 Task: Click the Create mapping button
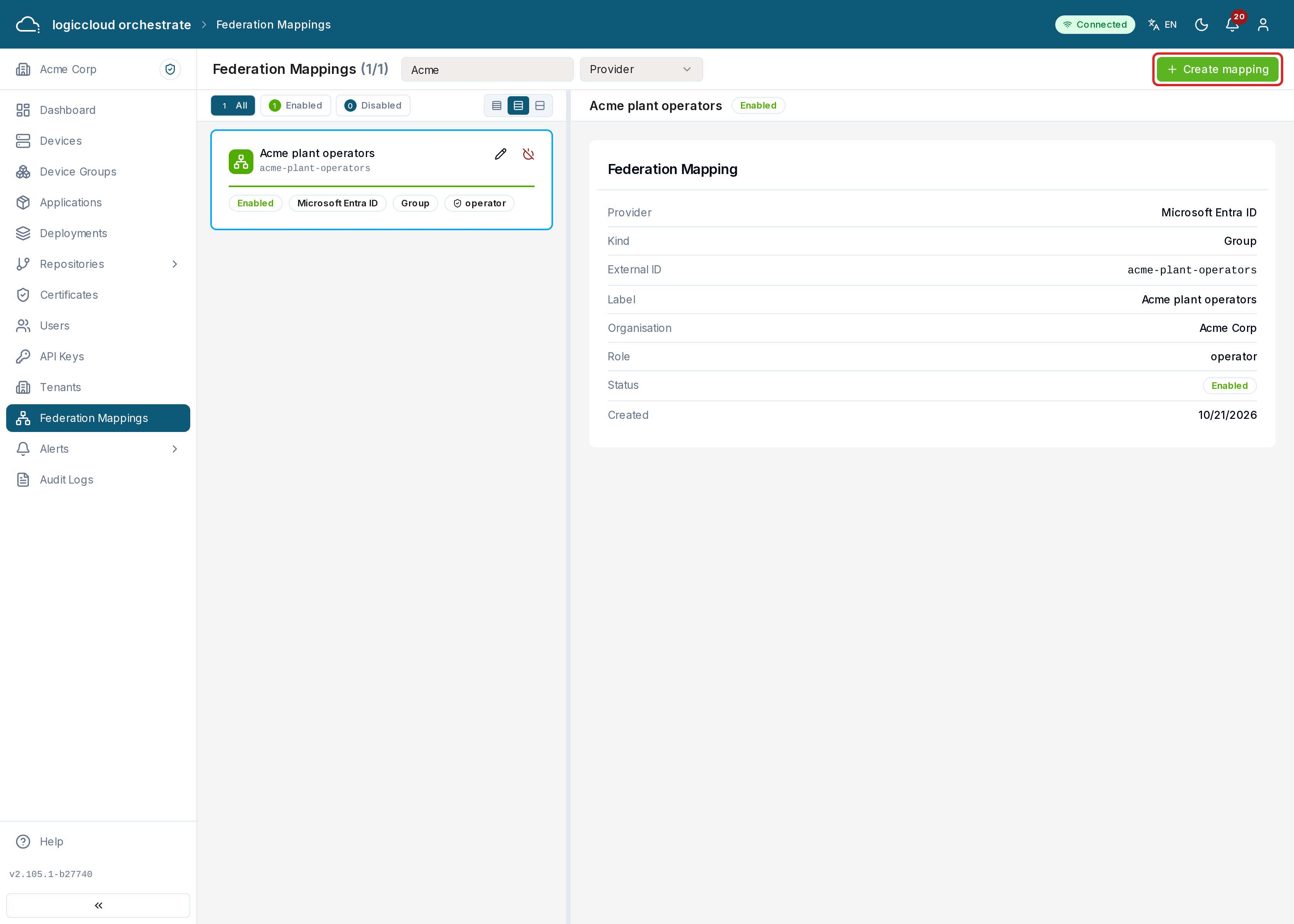coord(1217,69)
